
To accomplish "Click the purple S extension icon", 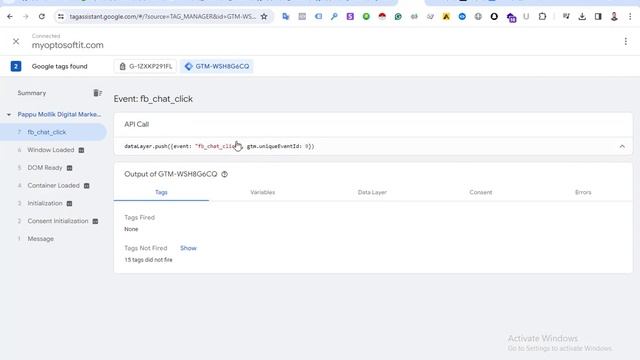I will 350,17.
